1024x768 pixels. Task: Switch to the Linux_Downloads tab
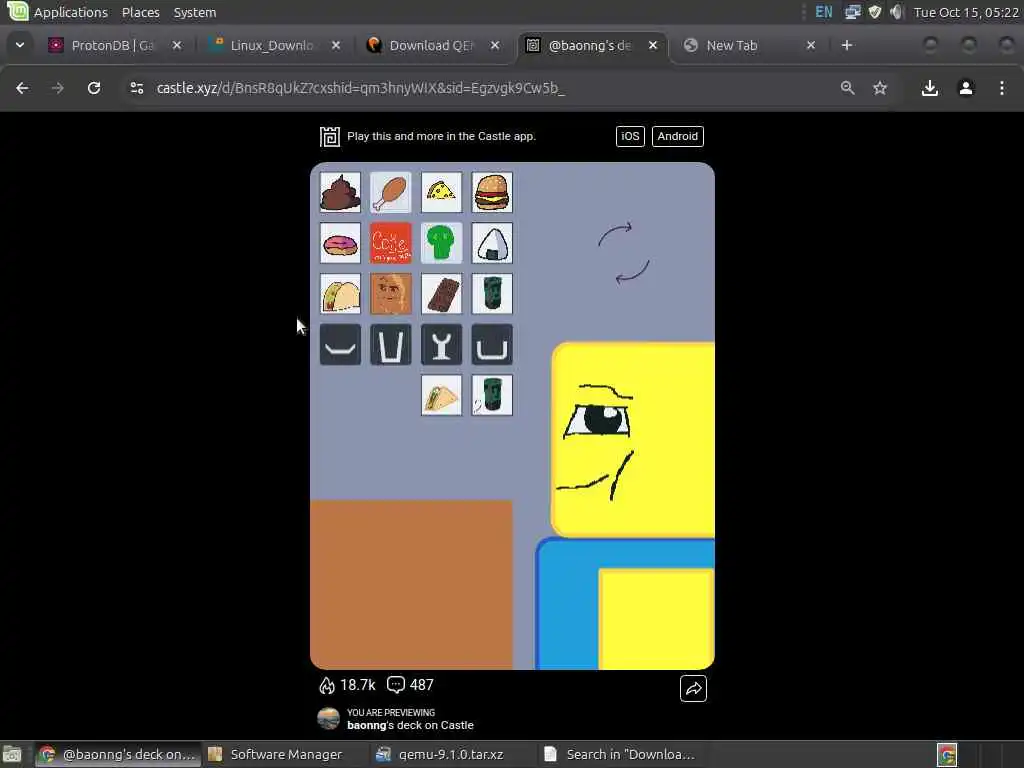(x=272, y=46)
